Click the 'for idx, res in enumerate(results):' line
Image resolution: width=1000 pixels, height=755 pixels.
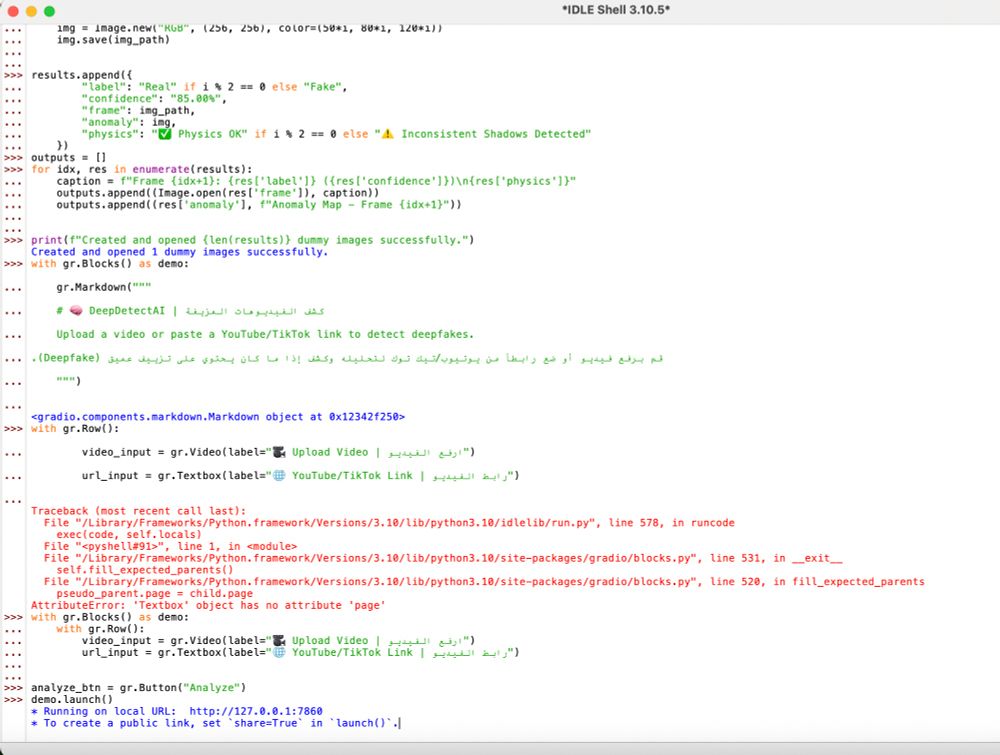pos(142,169)
